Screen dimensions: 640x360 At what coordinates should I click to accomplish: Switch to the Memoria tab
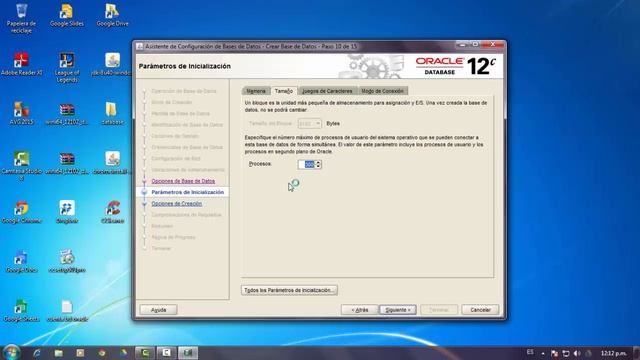pos(256,91)
